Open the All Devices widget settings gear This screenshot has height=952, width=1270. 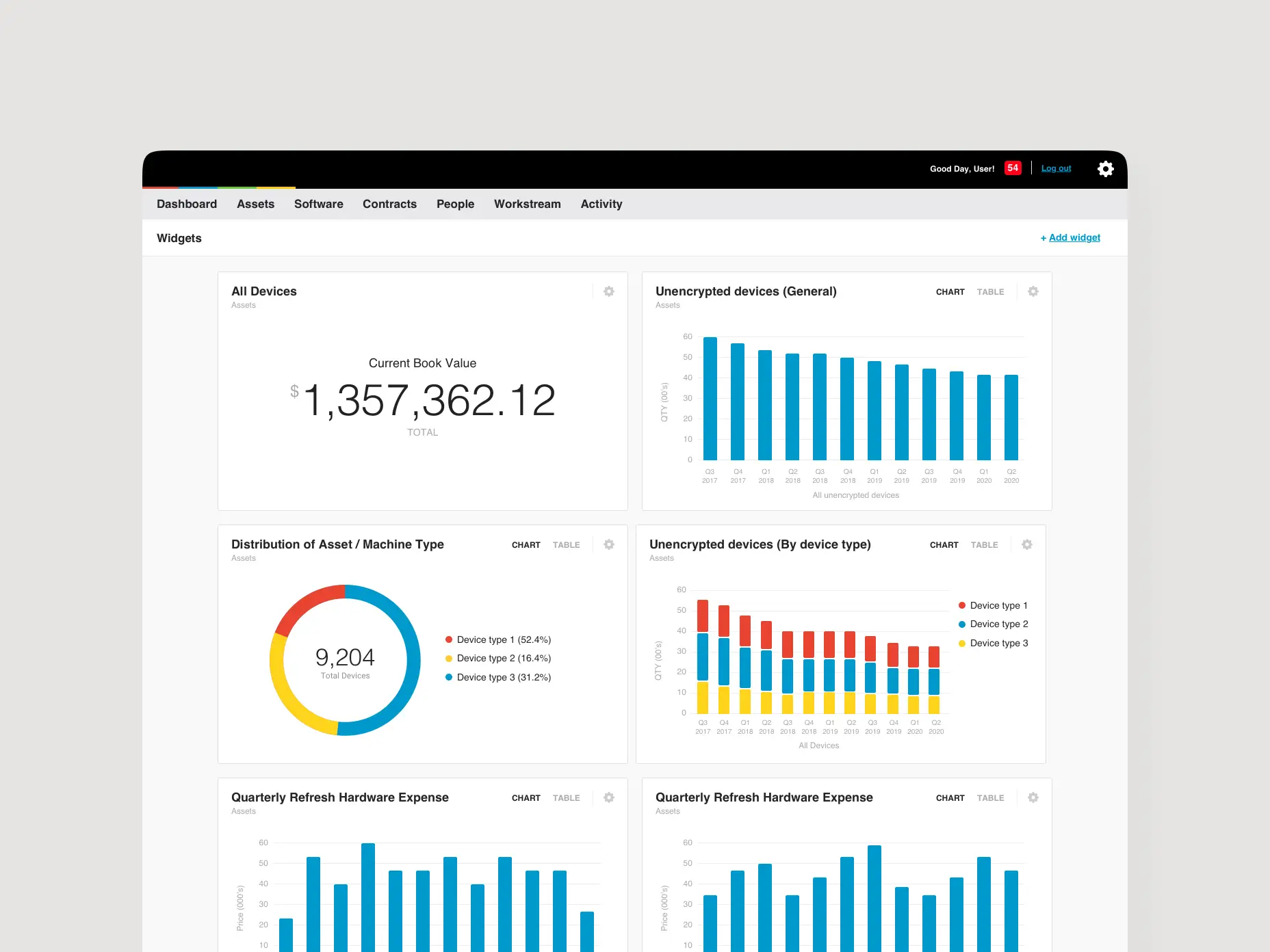(x=608, y=291)
